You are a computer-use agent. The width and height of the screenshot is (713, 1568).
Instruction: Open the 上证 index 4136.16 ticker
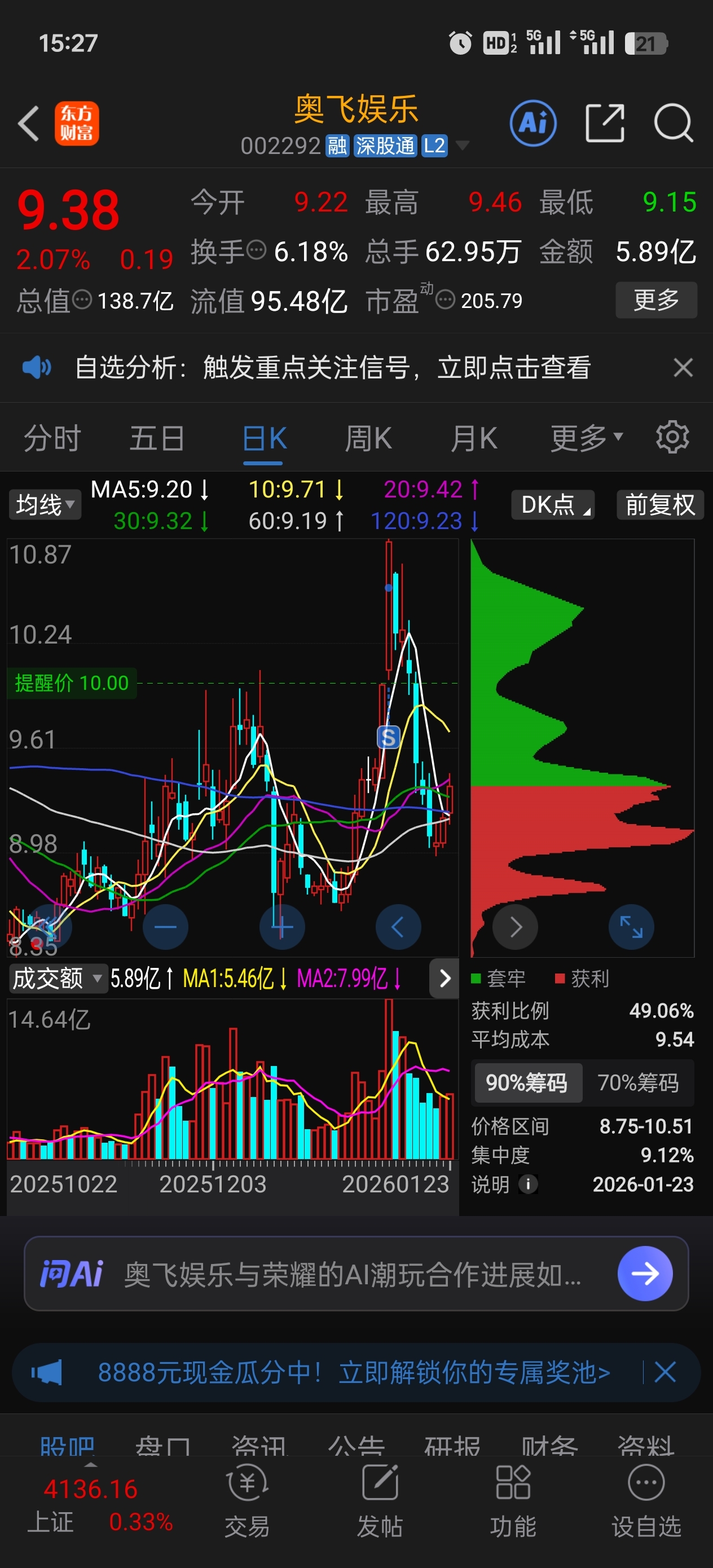tap(100, 1506)
